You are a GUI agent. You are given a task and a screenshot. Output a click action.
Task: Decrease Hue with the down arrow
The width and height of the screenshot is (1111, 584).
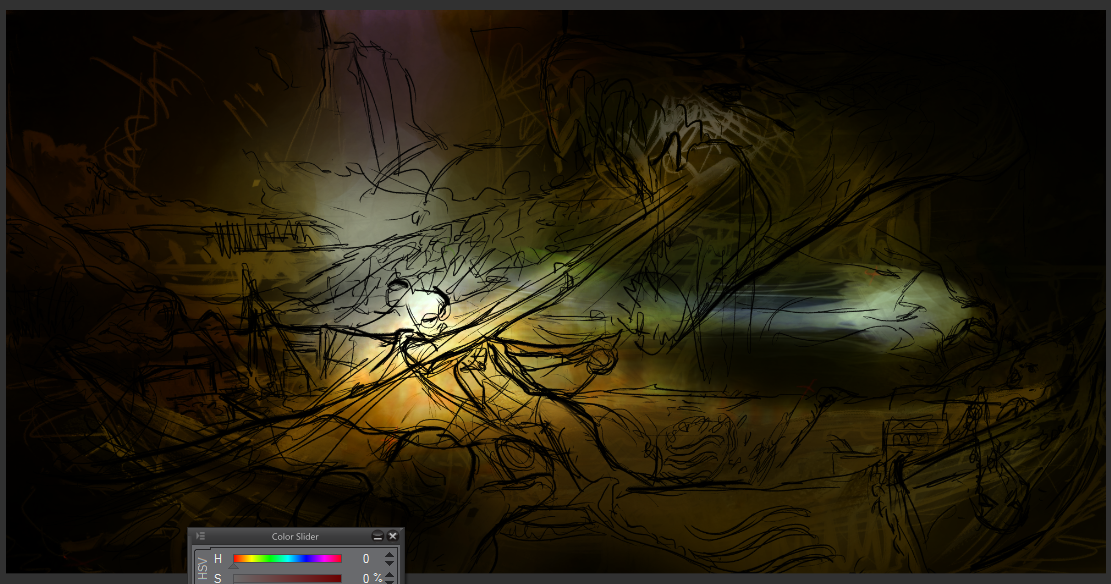[x=390, y=564]
